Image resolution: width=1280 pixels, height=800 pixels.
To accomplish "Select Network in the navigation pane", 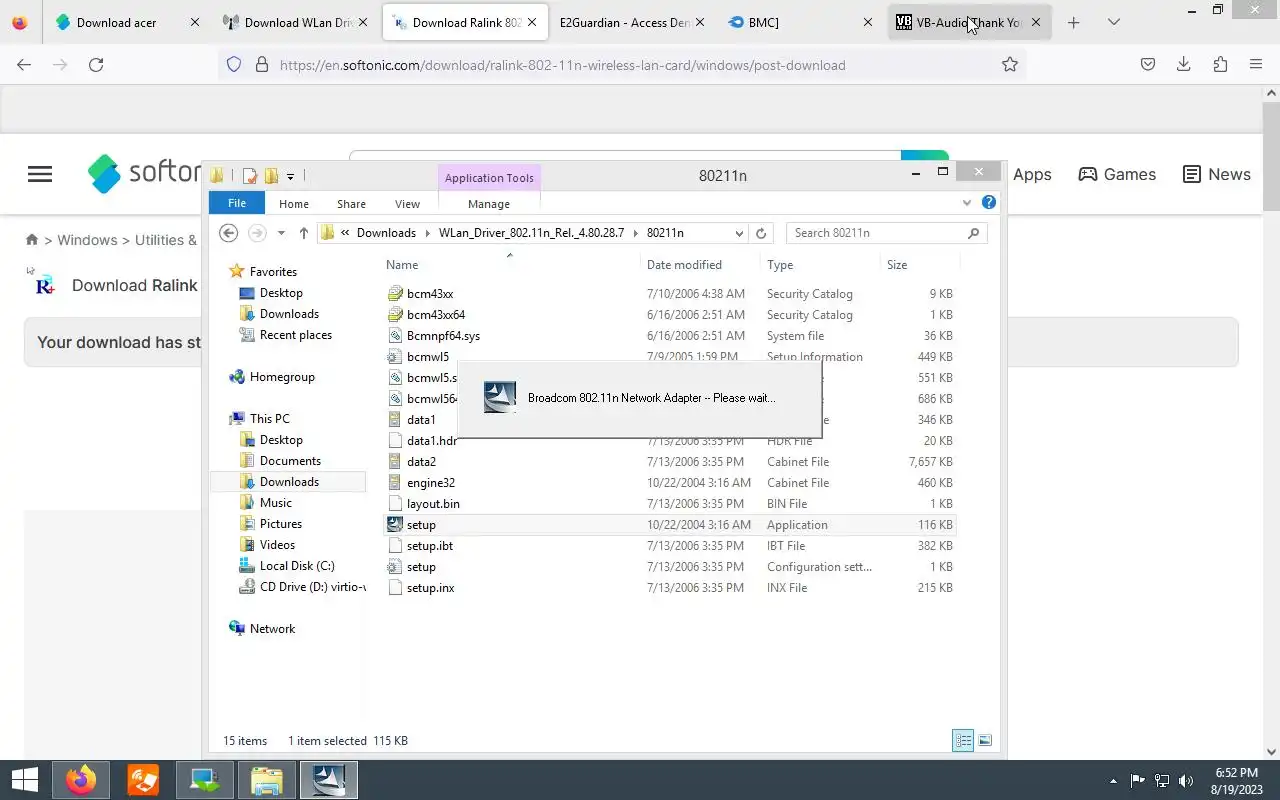I will click(272, 629).
